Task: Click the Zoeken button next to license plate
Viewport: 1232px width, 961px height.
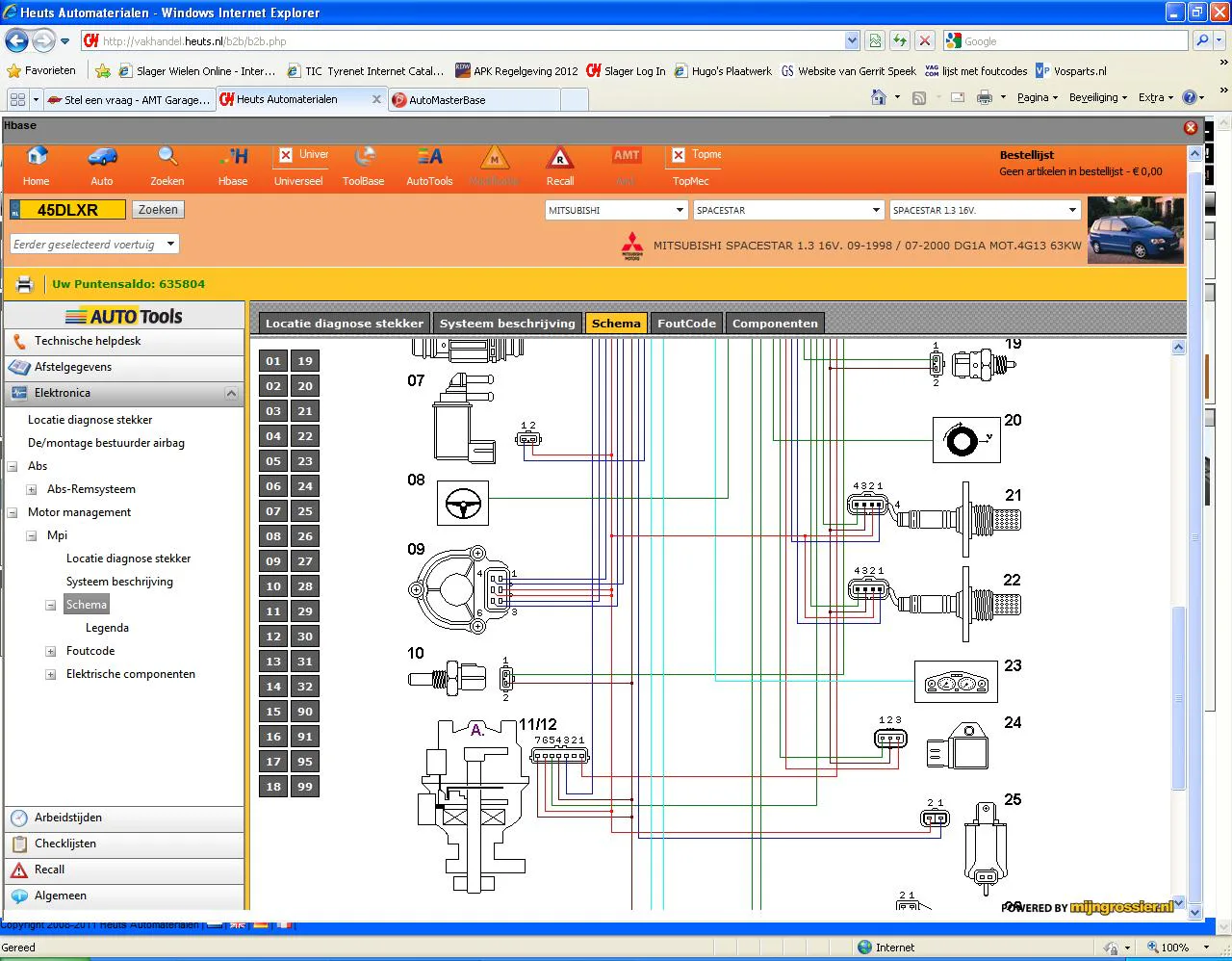Action: coord(158,210)
